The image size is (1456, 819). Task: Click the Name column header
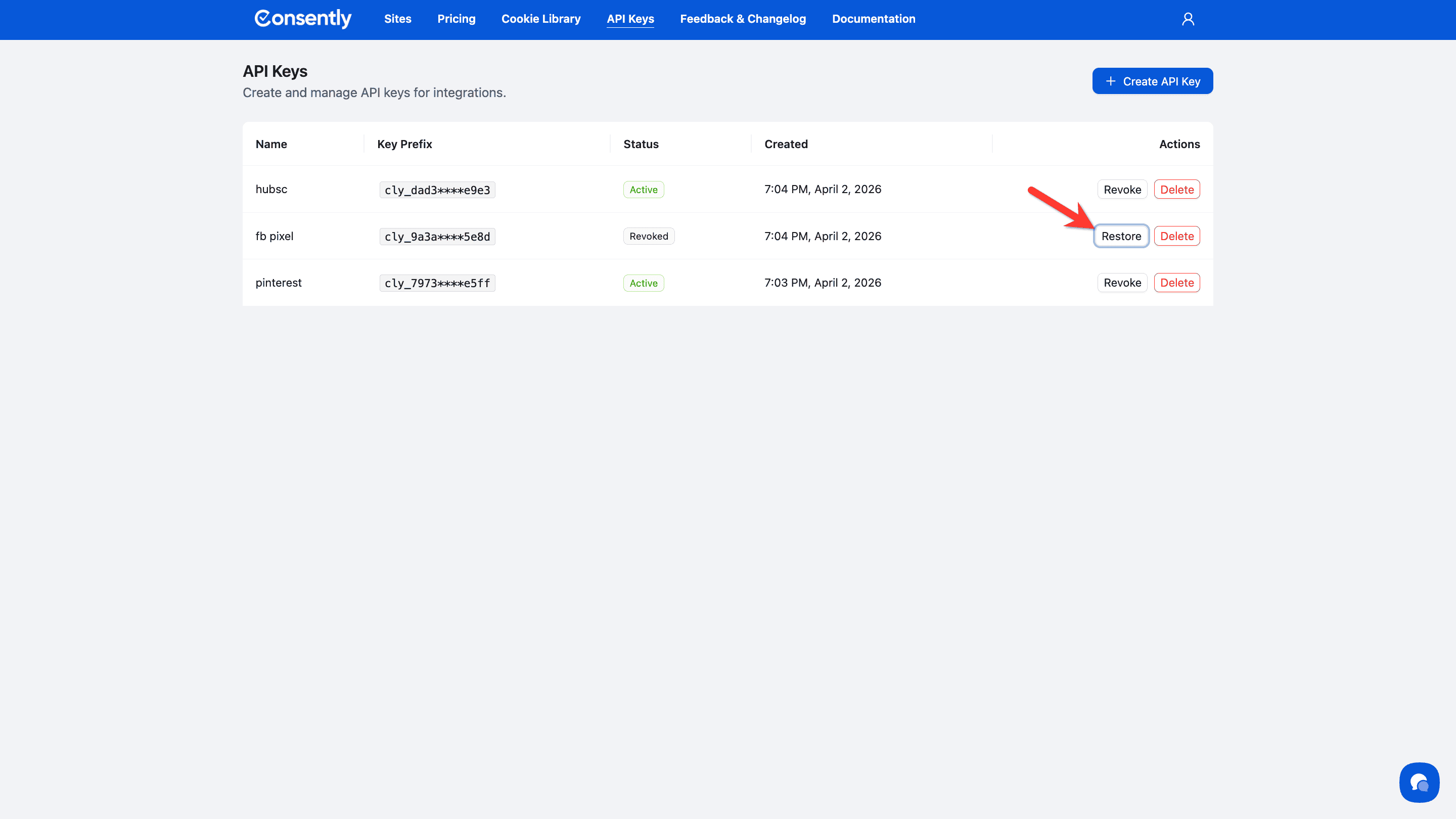point(271,144)
